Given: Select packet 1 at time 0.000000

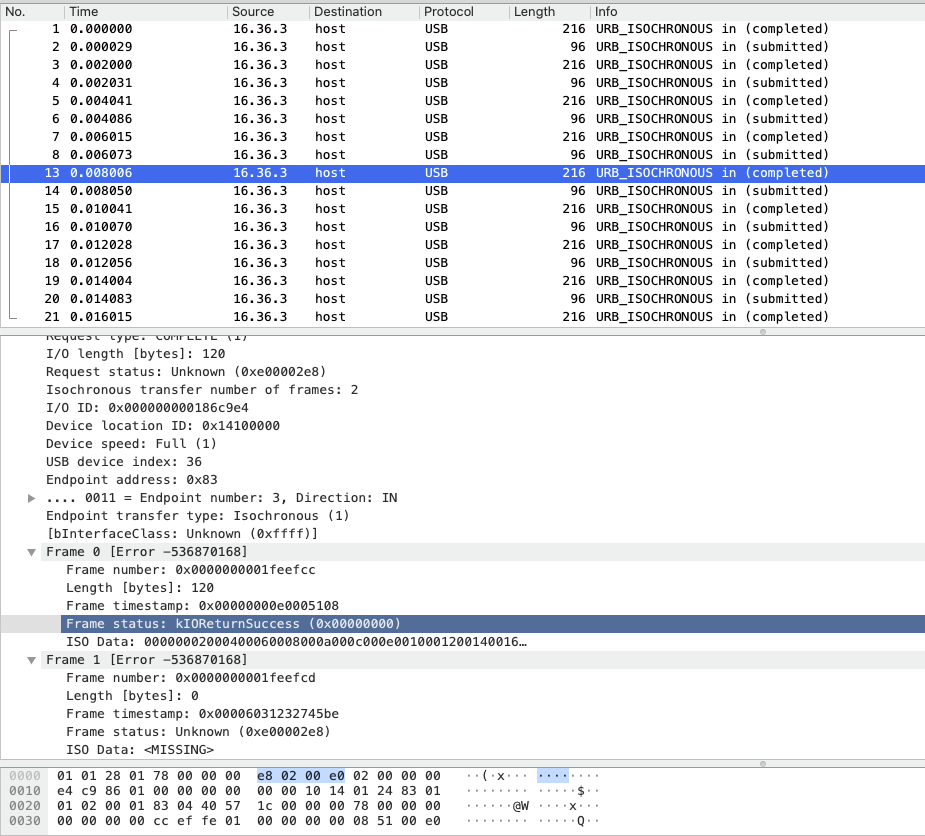Looking at the screenshot, I should [462, 29].
